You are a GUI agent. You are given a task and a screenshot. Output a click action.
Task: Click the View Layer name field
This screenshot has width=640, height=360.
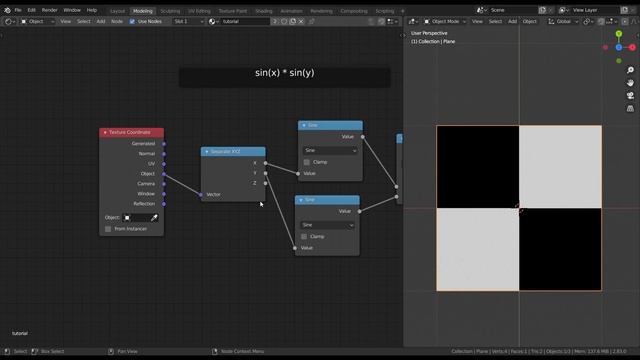click(595, 10)
